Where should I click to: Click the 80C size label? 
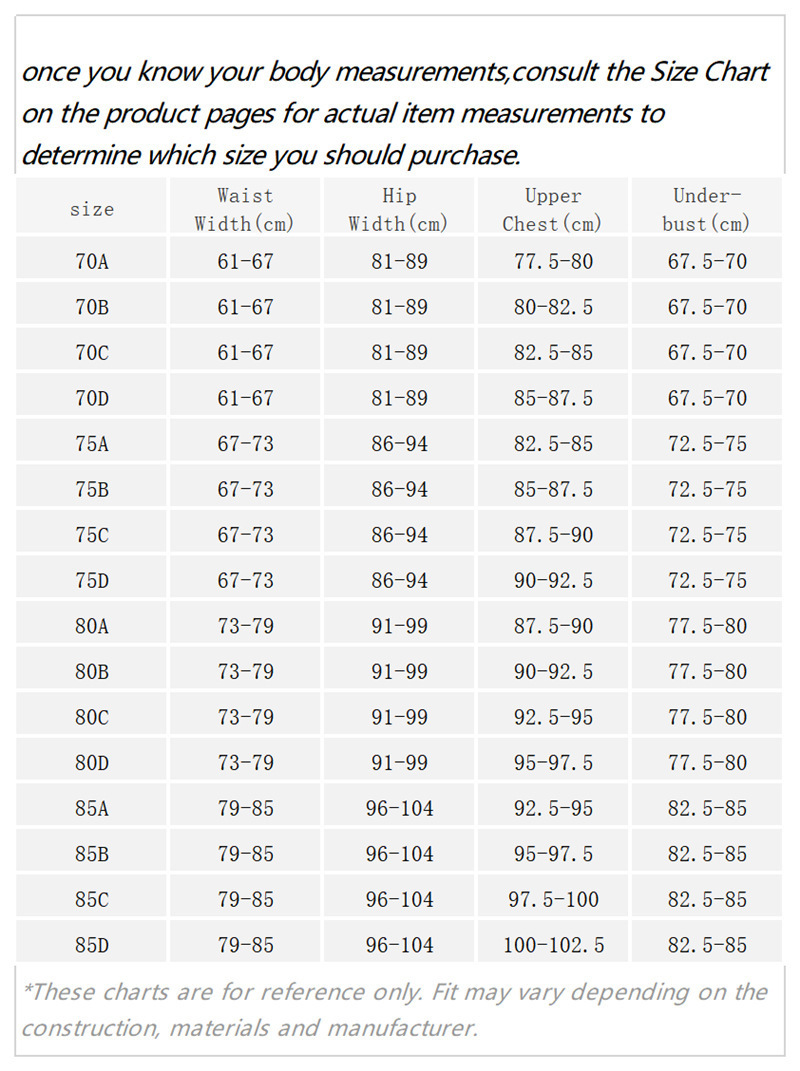(91, 717)
